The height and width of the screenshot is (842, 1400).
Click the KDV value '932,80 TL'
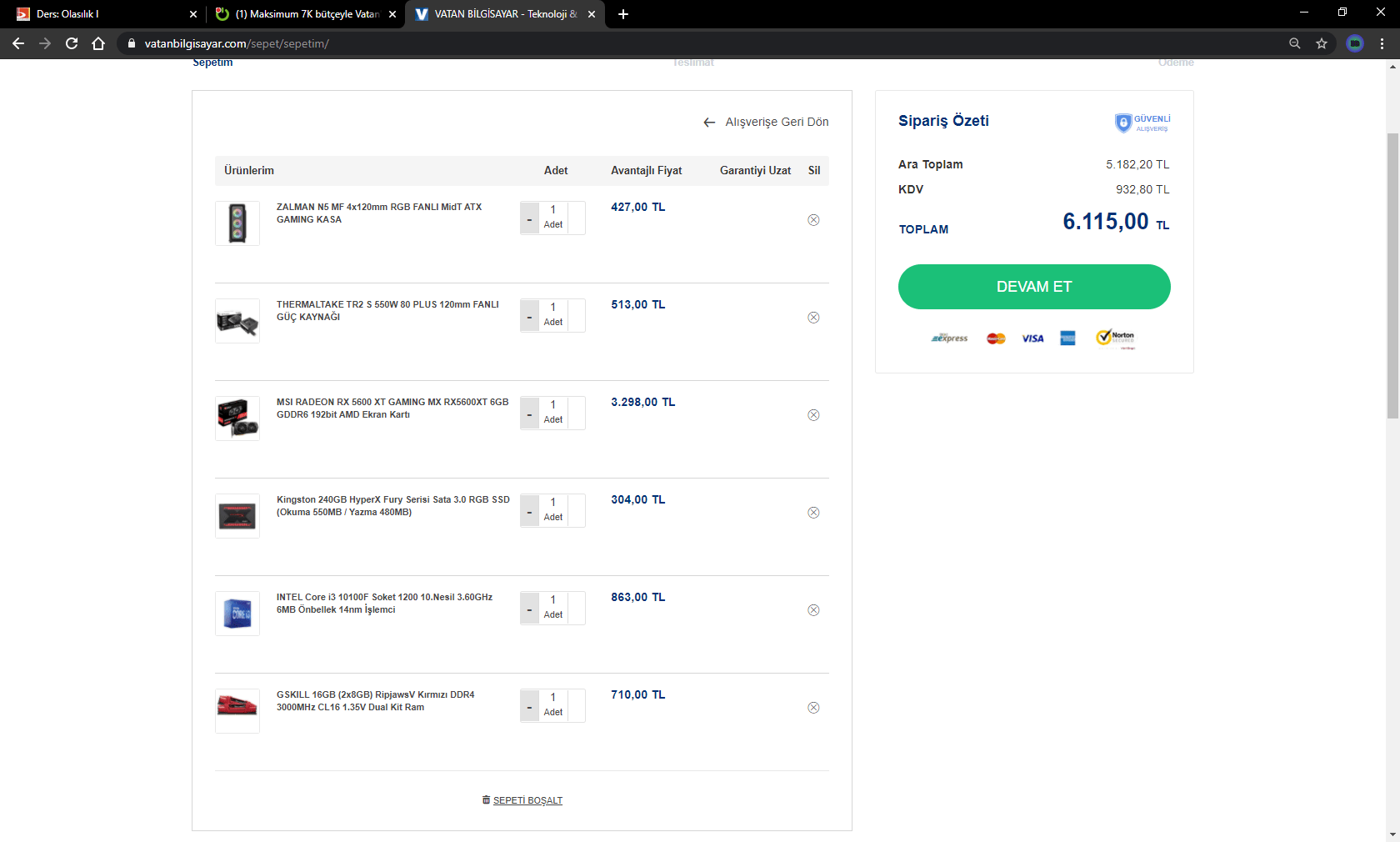[x=1142, y=189]
